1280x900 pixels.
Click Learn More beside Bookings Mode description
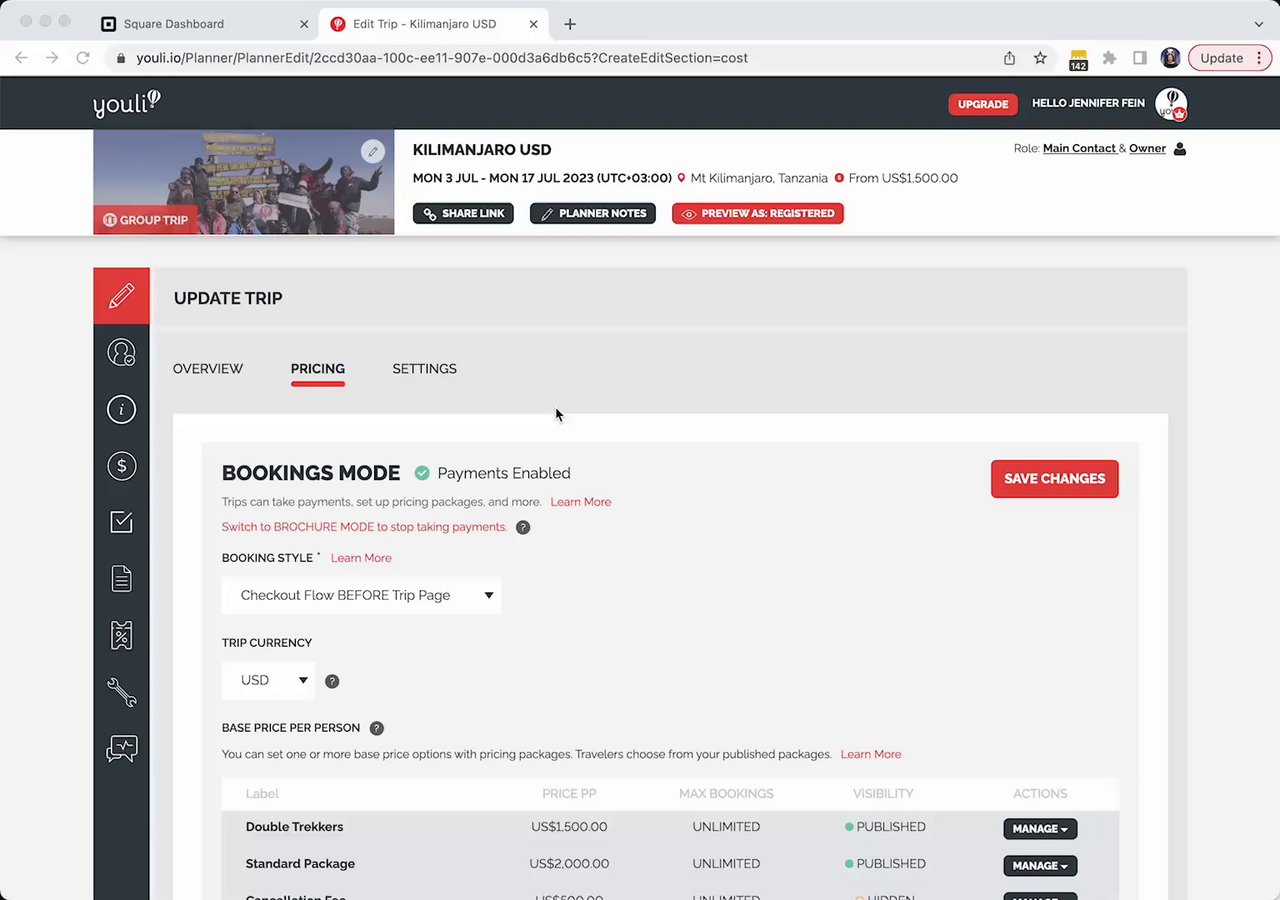(580, 502)
